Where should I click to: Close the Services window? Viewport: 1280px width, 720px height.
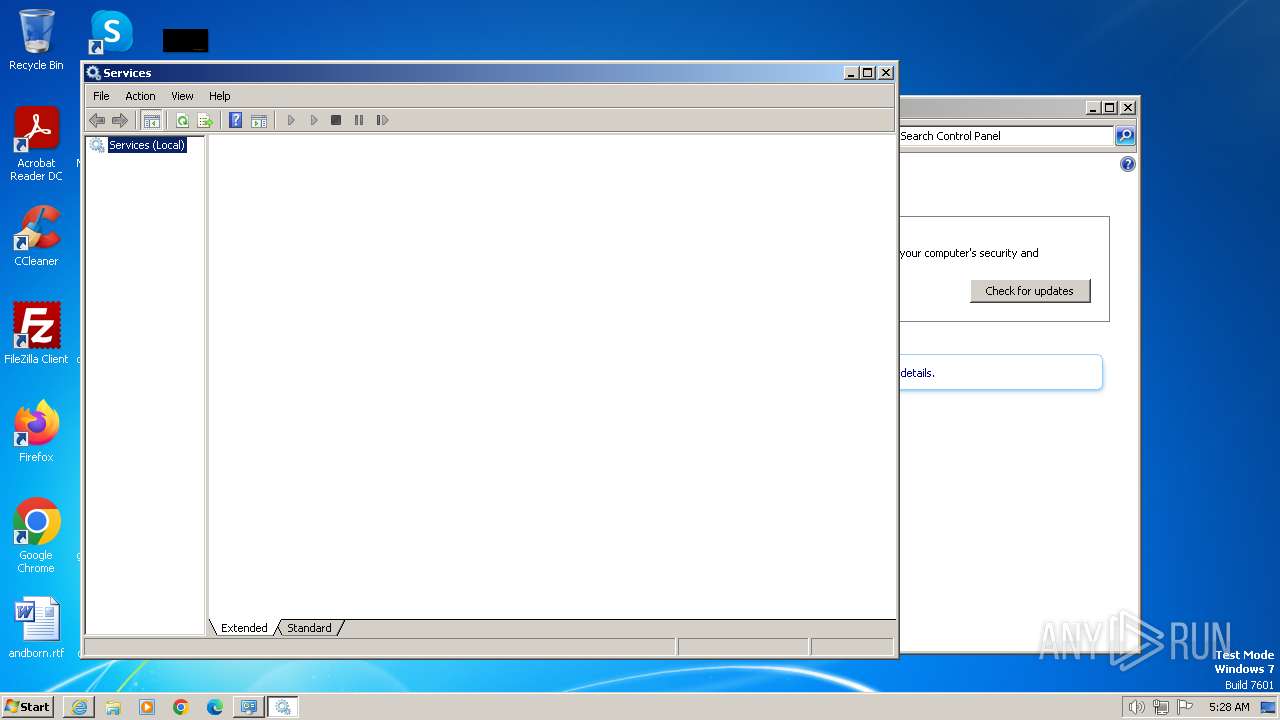point(886,73)
